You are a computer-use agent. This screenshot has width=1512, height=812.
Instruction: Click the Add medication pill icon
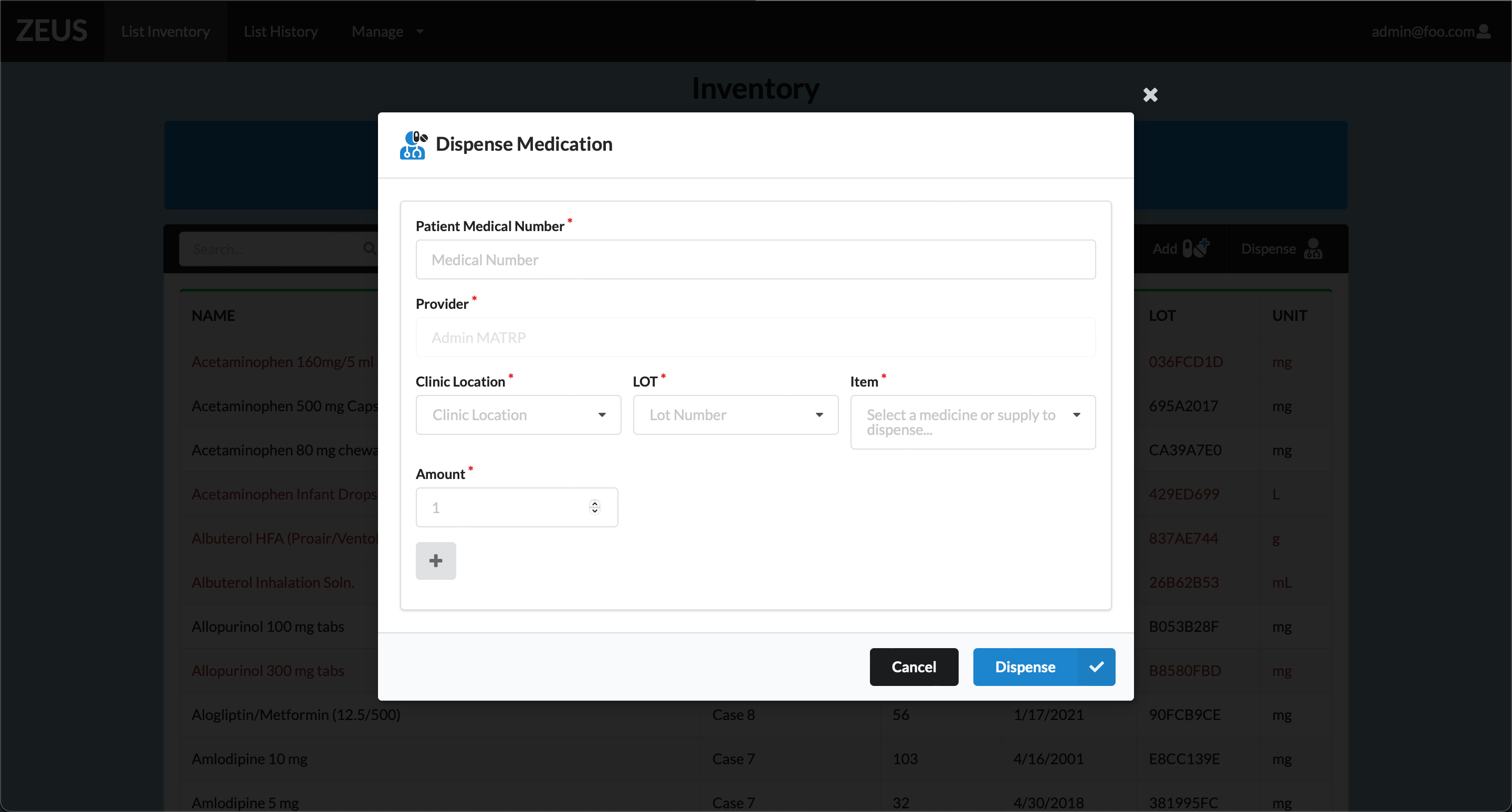coord(1195,248)
